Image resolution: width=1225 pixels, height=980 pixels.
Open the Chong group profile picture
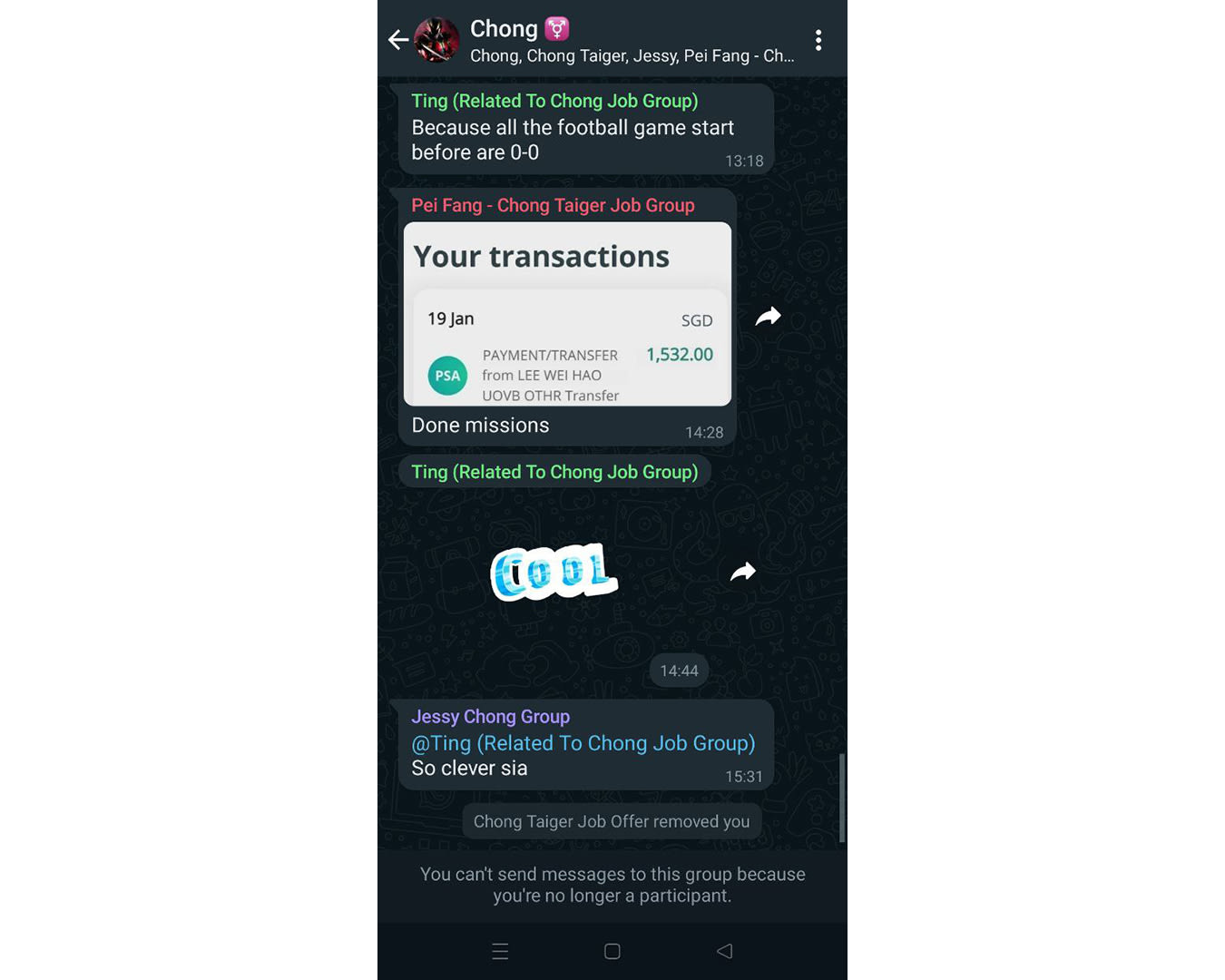(x=436, y=40)
